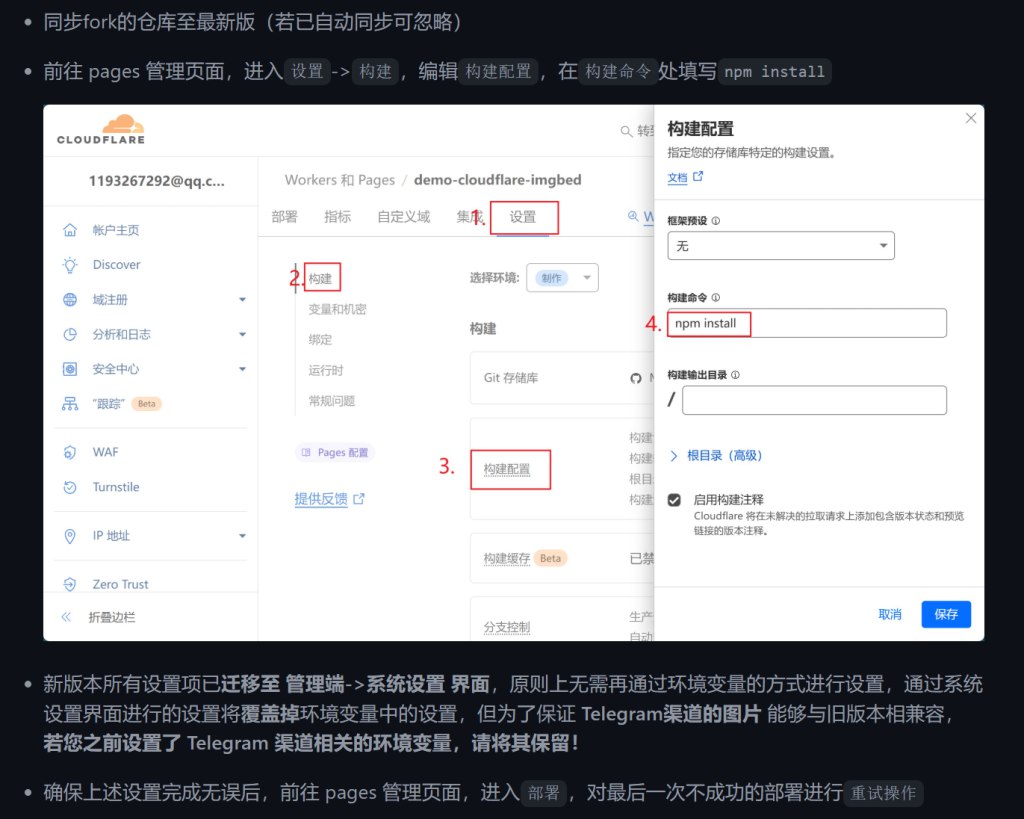Open the 框架预设 dropdown
The image size is (1024, 819).
click(x=780, y=245)
